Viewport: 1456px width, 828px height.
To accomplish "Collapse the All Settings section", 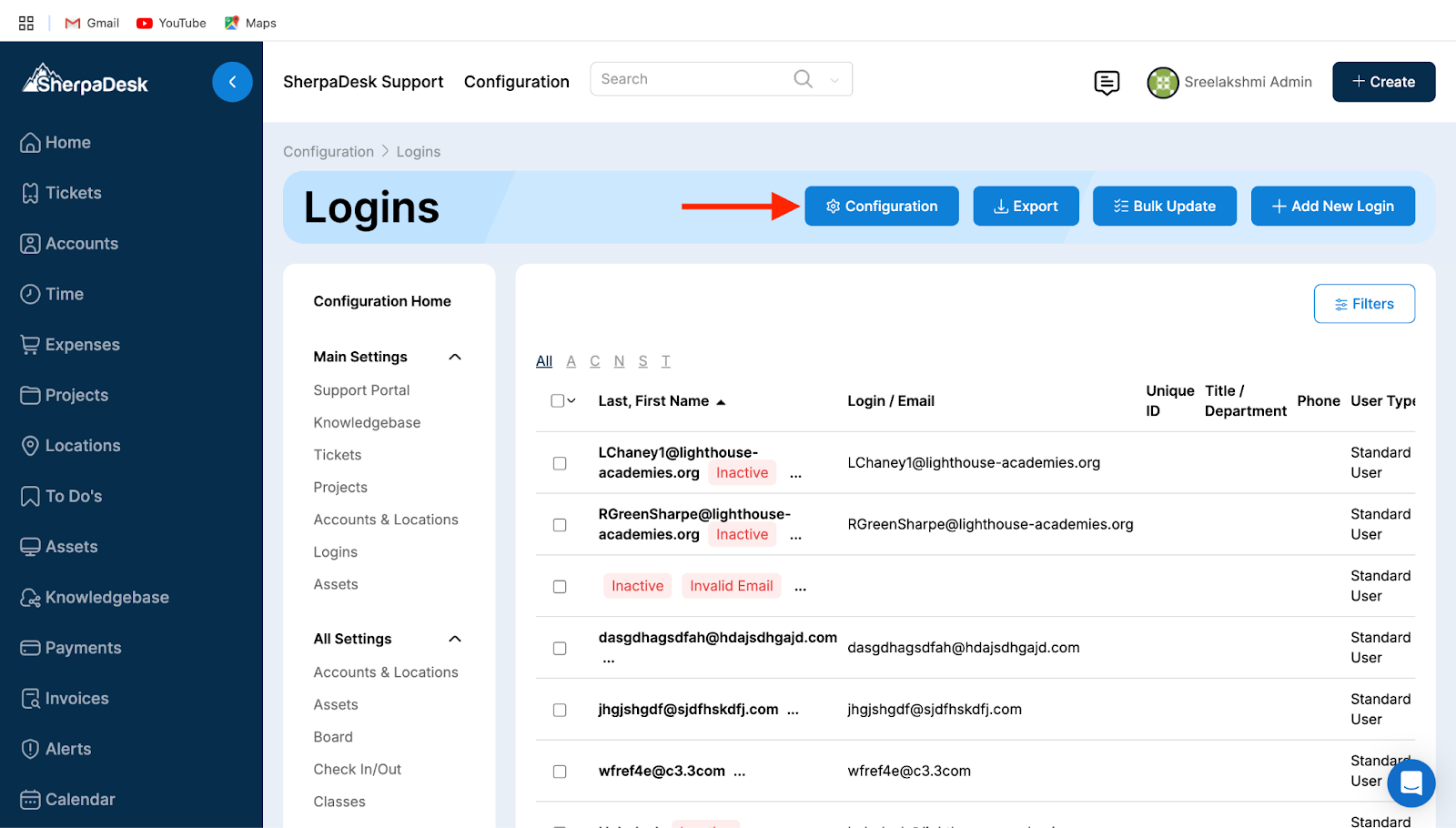I will pyautogui.click(x=455, y=639).
